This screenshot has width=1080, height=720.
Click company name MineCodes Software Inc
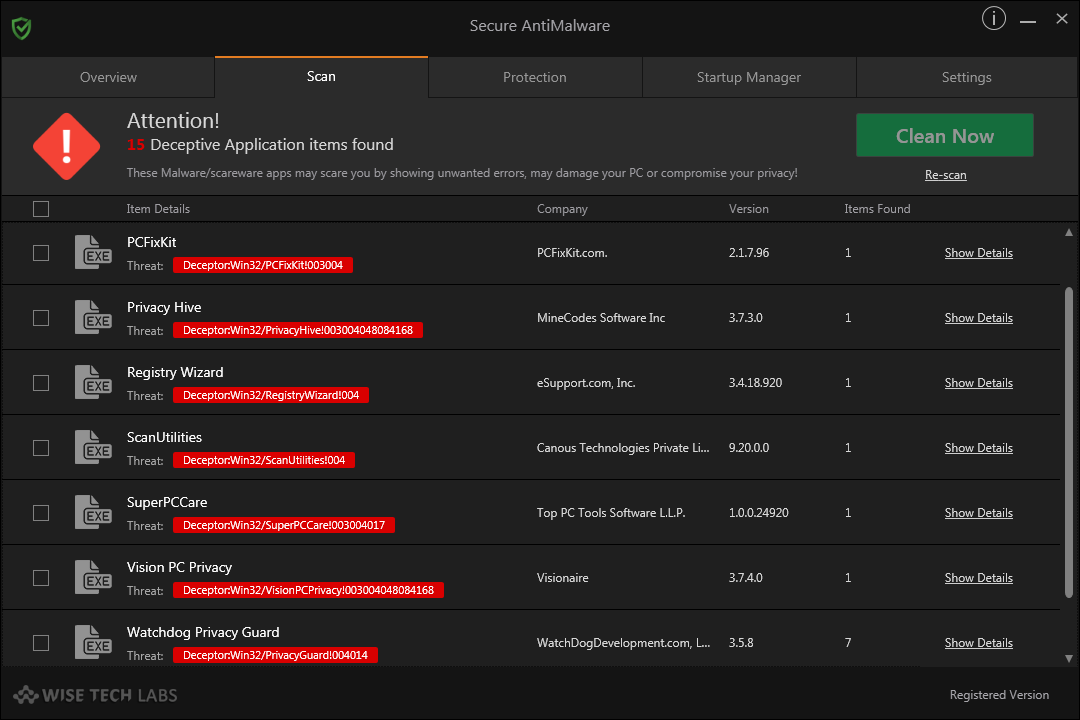pyautogui.click(x=601, y=318)
